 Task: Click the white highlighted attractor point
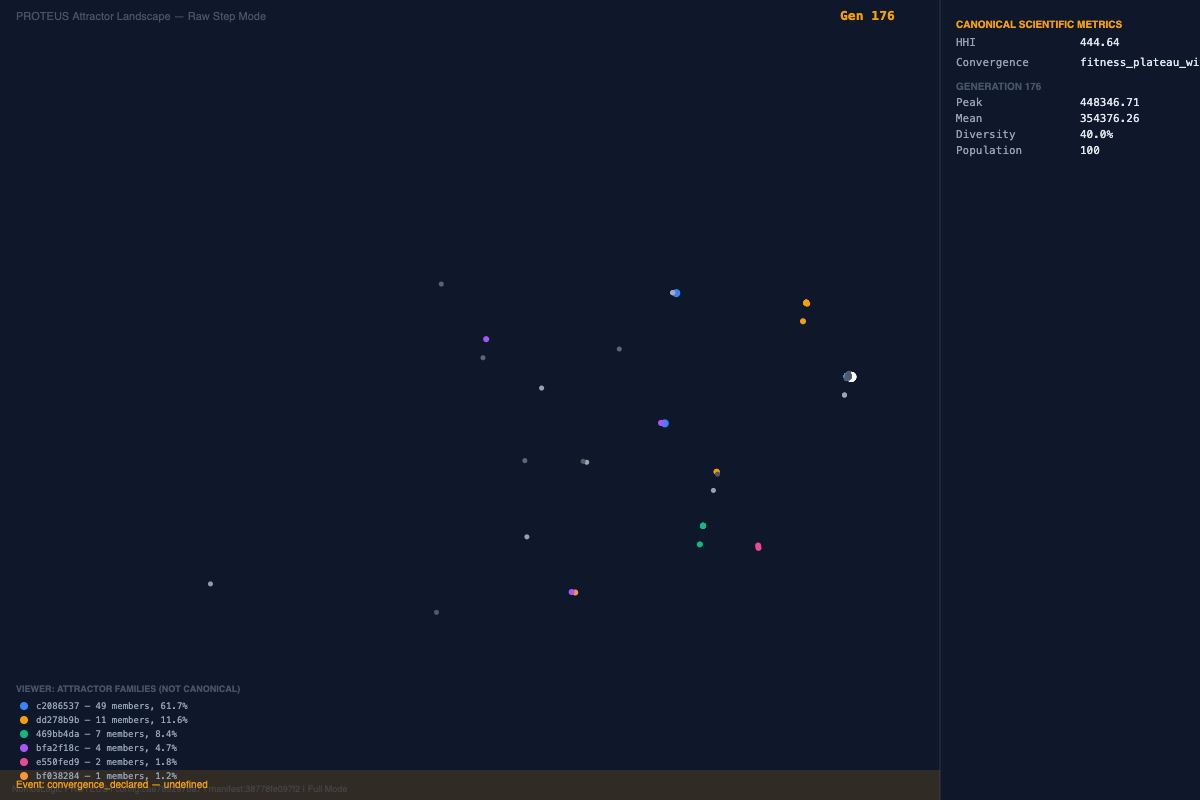pyautogui.click(x=851, y=377)
